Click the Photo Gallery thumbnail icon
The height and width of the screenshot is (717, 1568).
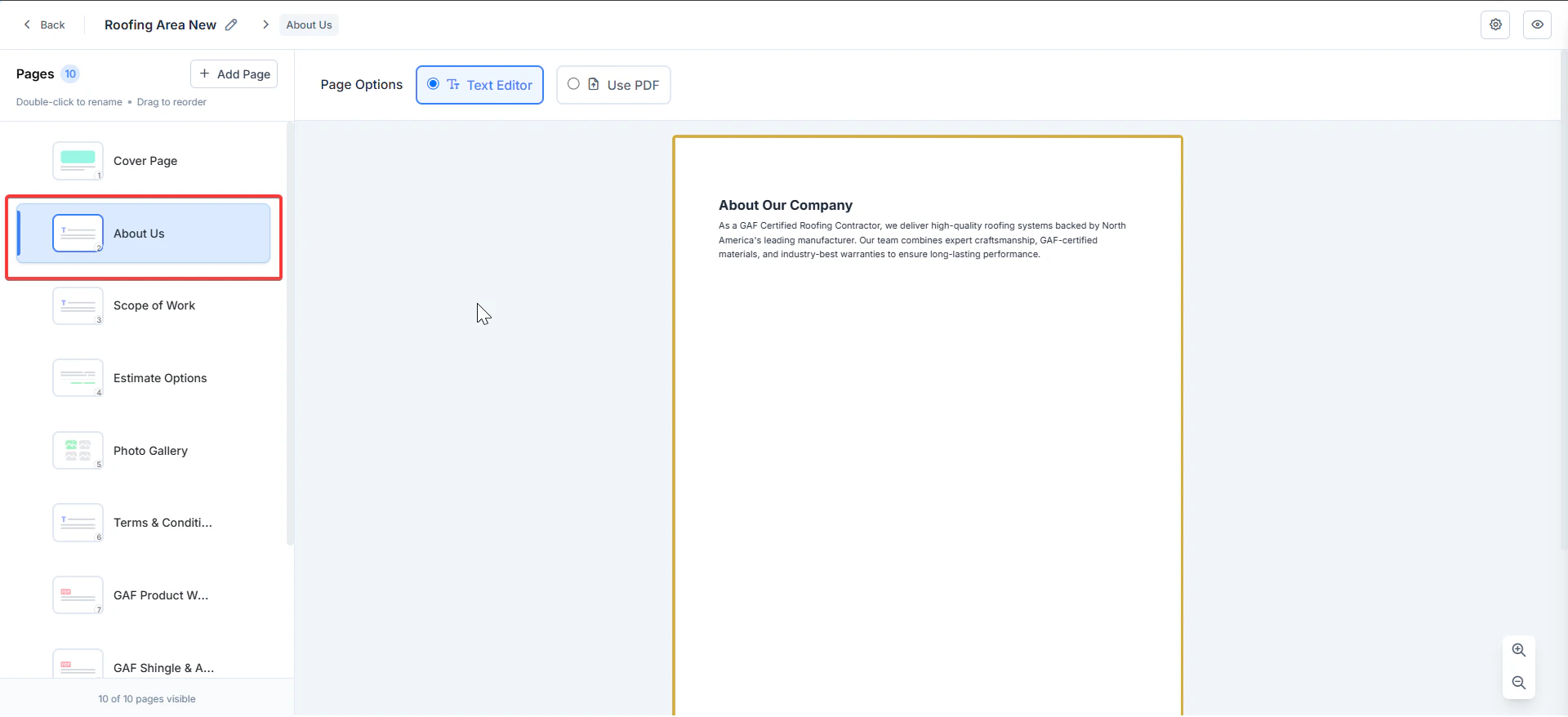tap(78, 451)
